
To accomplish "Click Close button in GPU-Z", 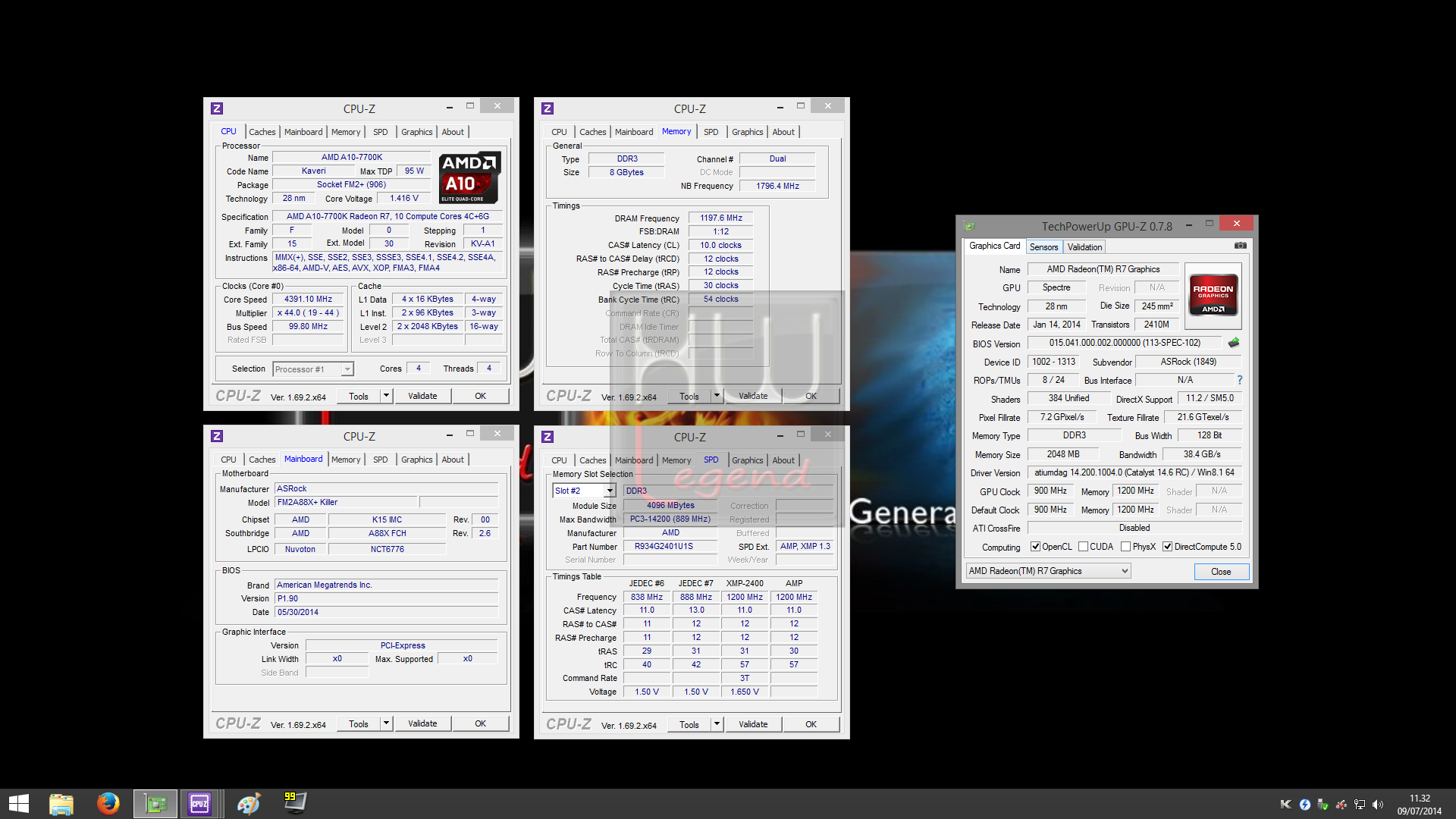I will point(1221,572).
